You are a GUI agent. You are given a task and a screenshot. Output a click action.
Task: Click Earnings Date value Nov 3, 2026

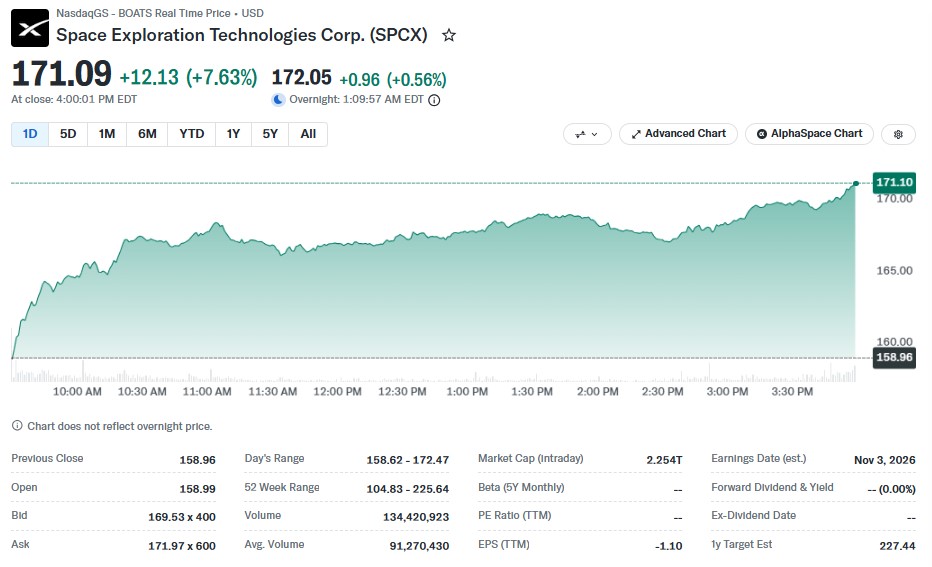pyautogui.click(x=885, y=460)
